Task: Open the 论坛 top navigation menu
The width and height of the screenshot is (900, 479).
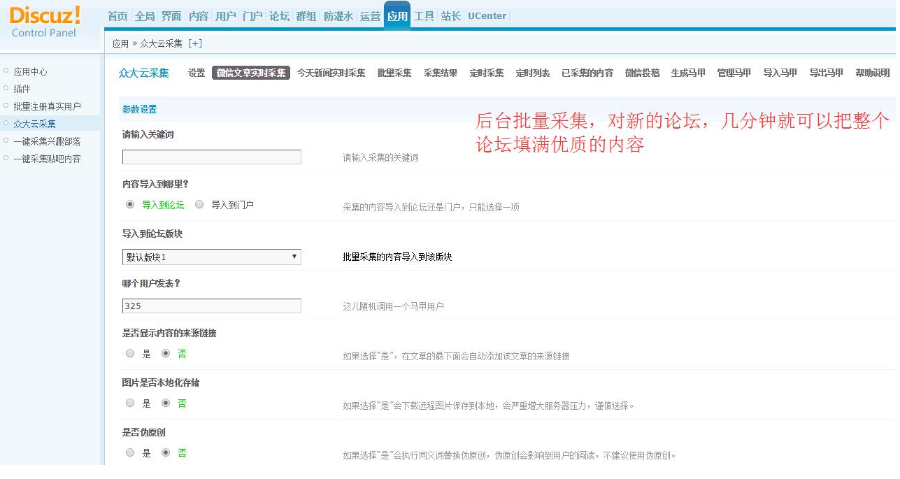Action: pyautogui.click(x=280, y=16)
